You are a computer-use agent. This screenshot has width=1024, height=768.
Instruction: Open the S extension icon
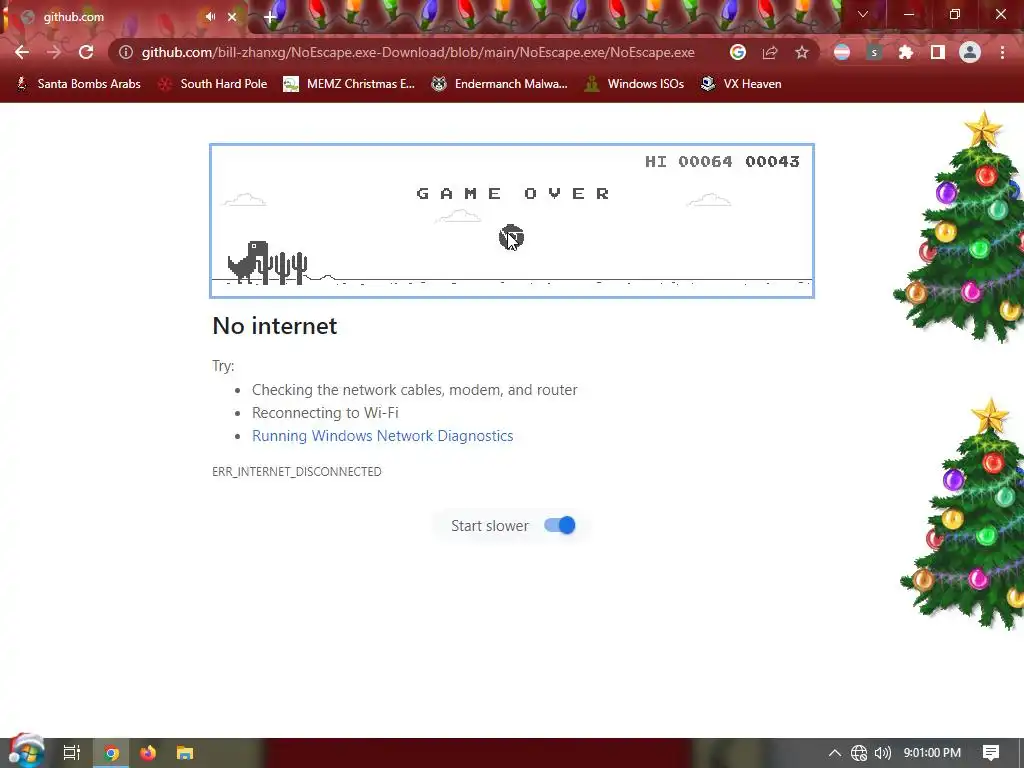(x=874, y=52)
